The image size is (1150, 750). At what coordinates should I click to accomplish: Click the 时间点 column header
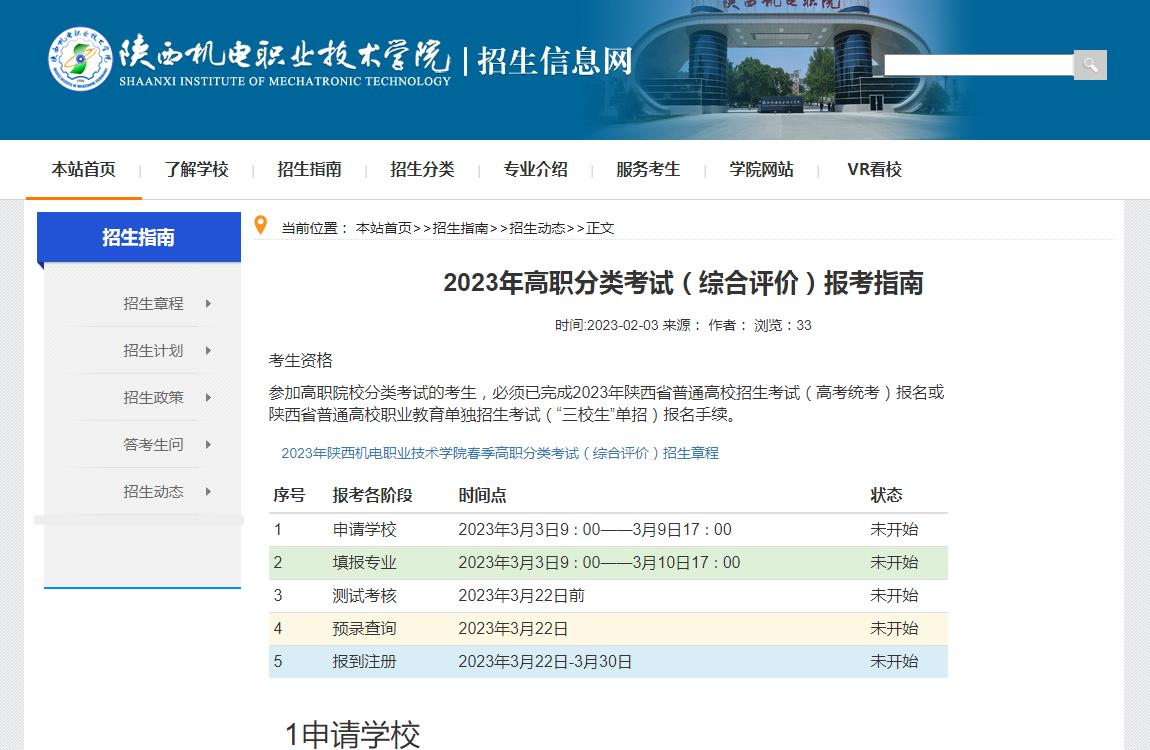(483, 496)
